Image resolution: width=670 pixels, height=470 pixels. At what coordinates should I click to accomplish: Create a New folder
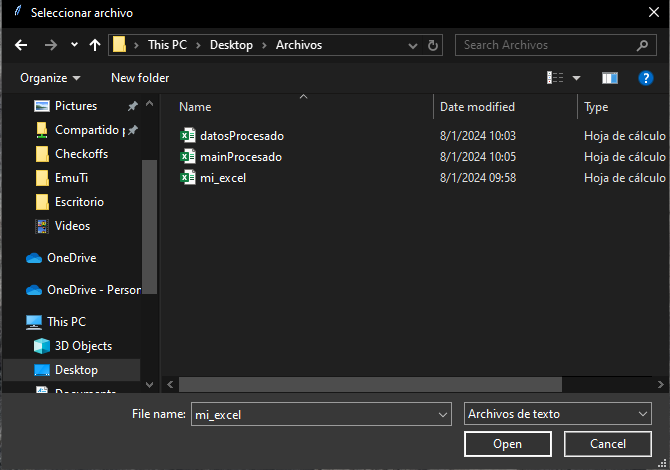pos(140,78)
